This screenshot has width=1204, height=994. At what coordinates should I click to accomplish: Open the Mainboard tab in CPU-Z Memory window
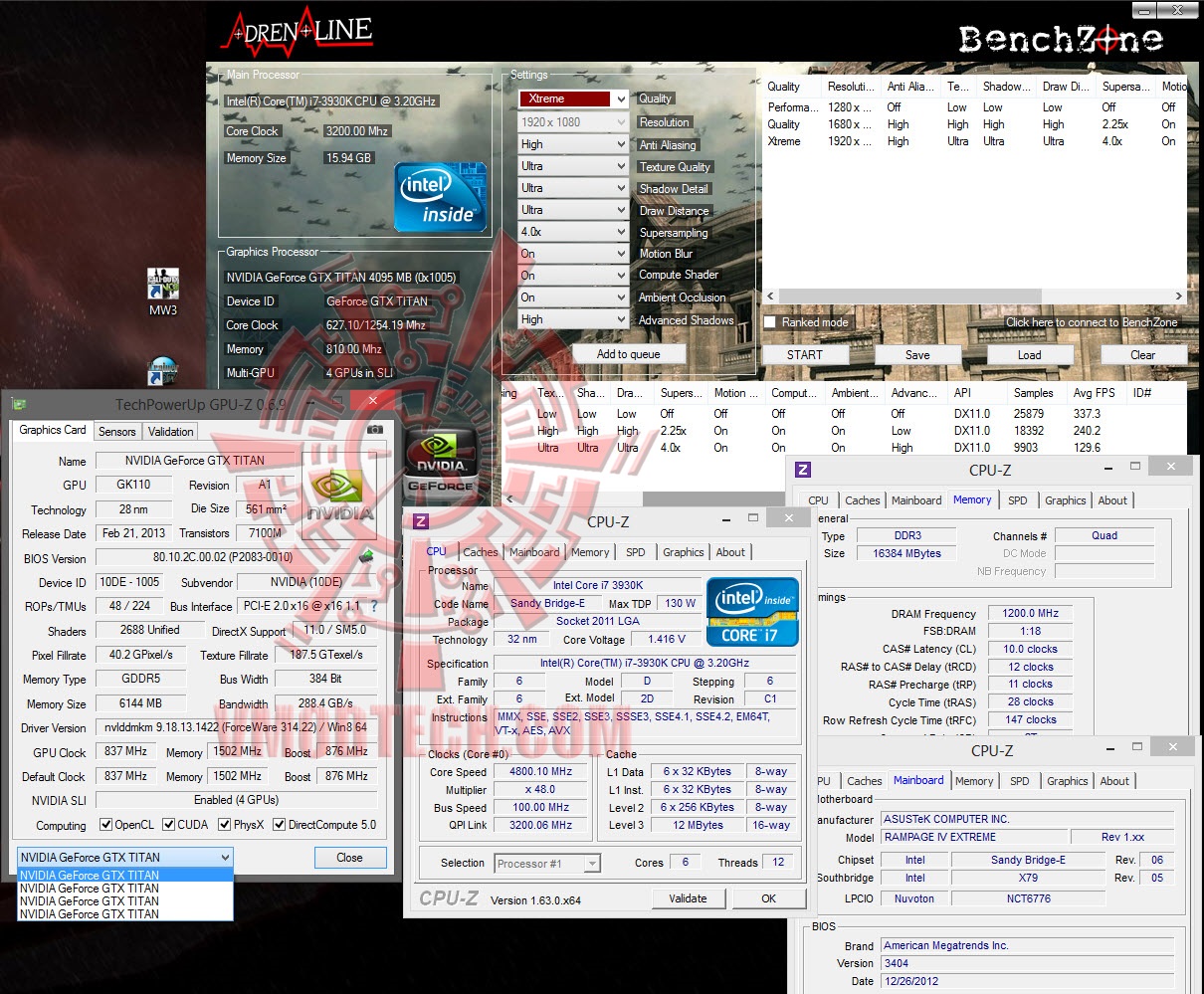pyautogui.click(x=916, y=500)
